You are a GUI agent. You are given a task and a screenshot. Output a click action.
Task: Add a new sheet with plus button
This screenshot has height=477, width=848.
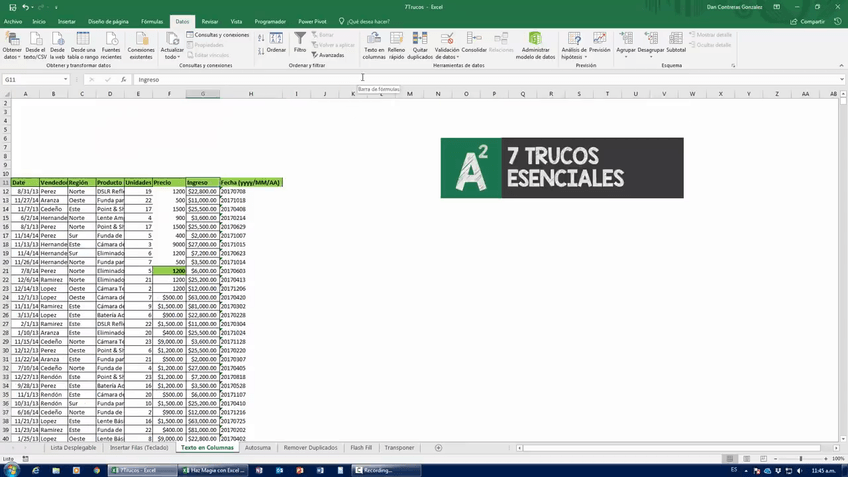click(x=438, y=448)
